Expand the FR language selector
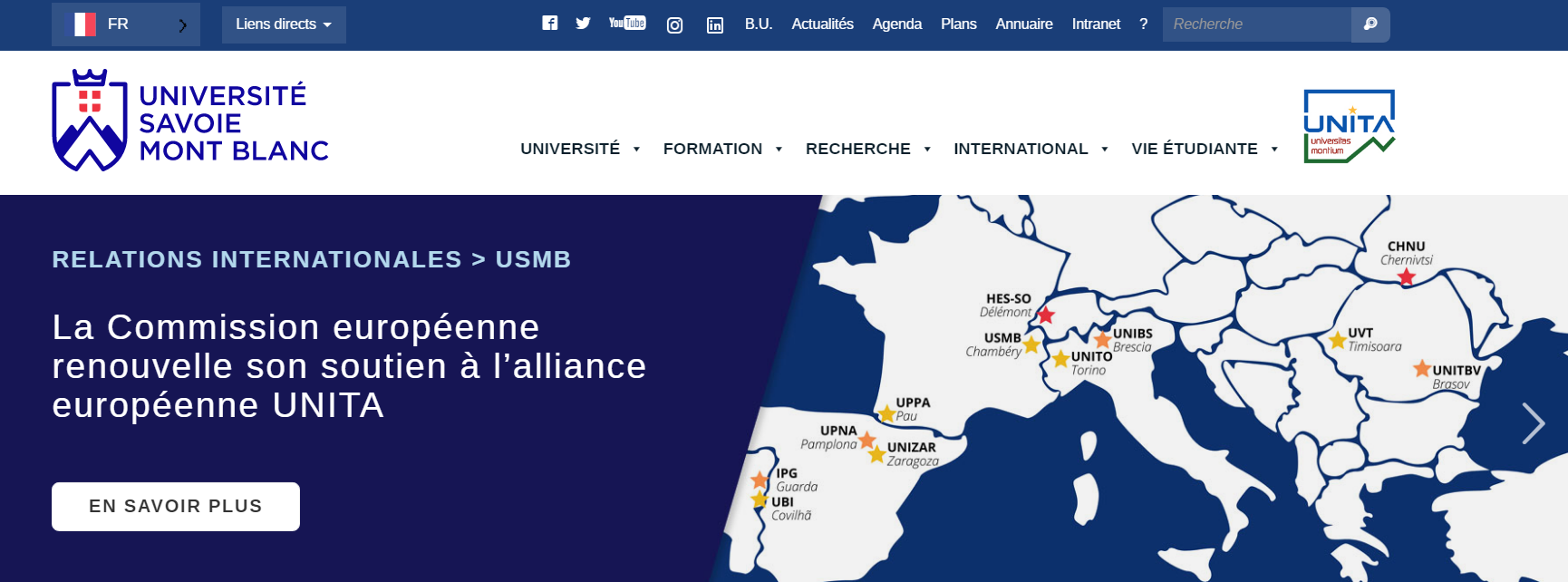This screenshot has height=582, width=1568. 126,24
